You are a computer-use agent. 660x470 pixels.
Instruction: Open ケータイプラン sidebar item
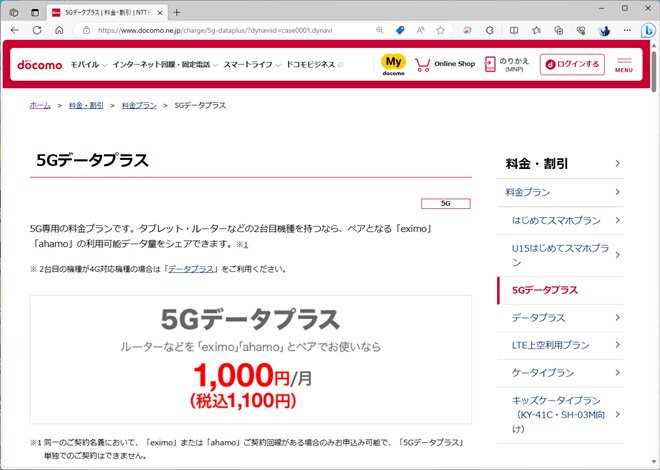[560, 373]
